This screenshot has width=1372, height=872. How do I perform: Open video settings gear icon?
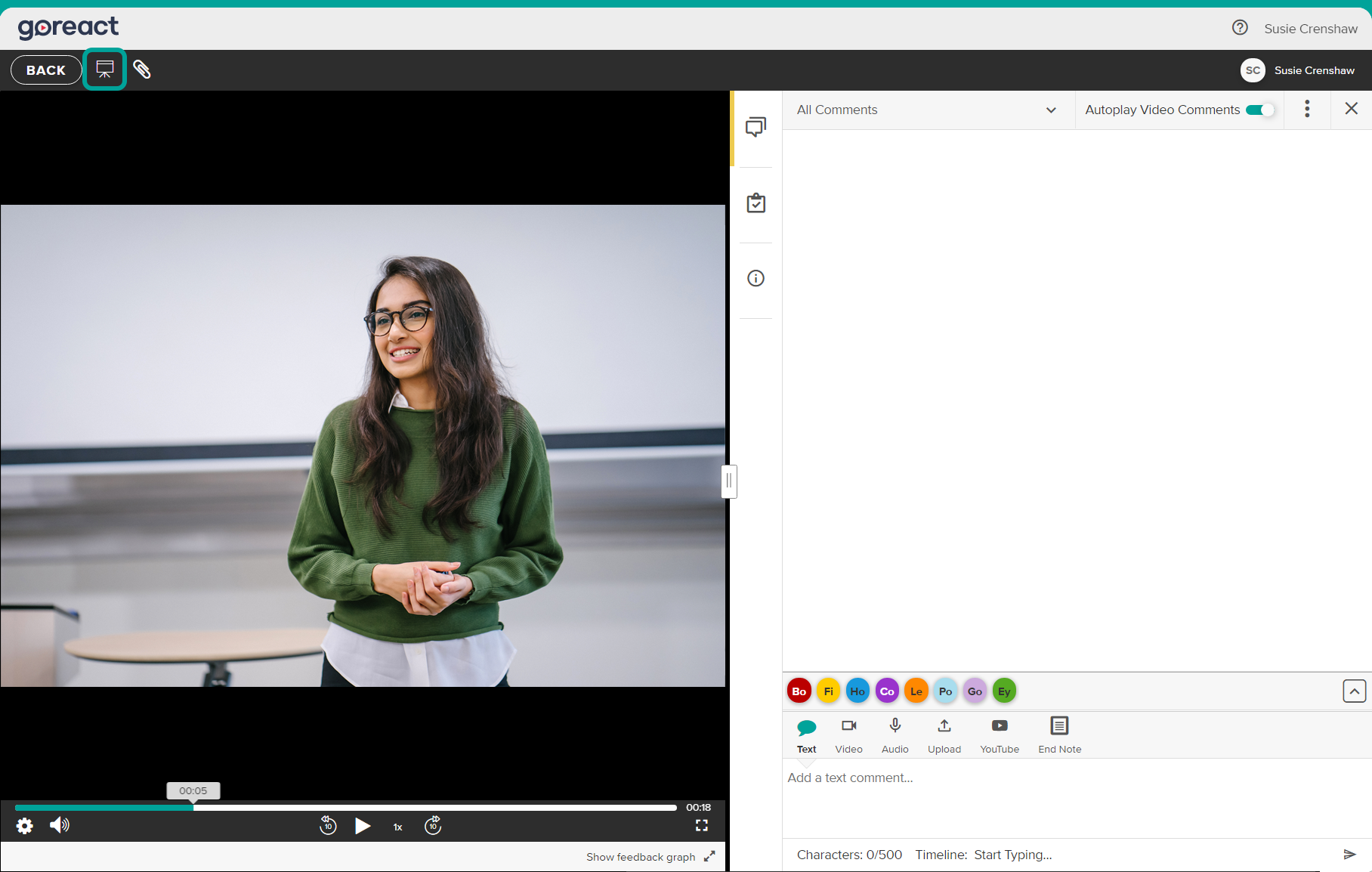[25, 826]
